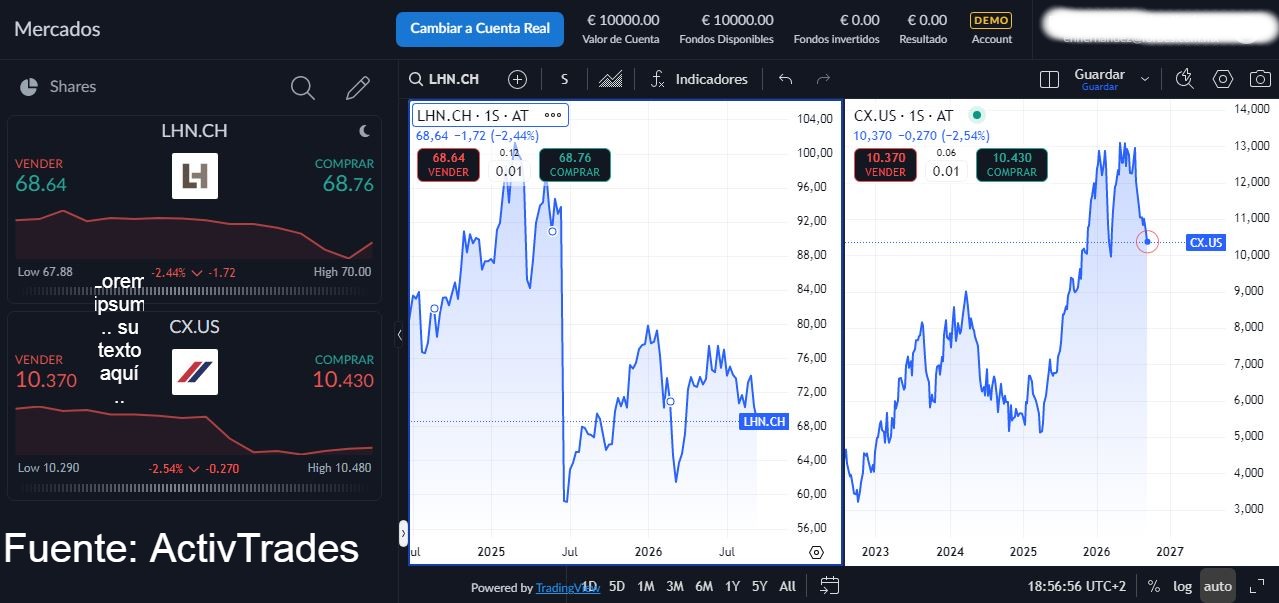Click the moon icon on LHN.CH card
The image size is (1279, 603).
365,130
